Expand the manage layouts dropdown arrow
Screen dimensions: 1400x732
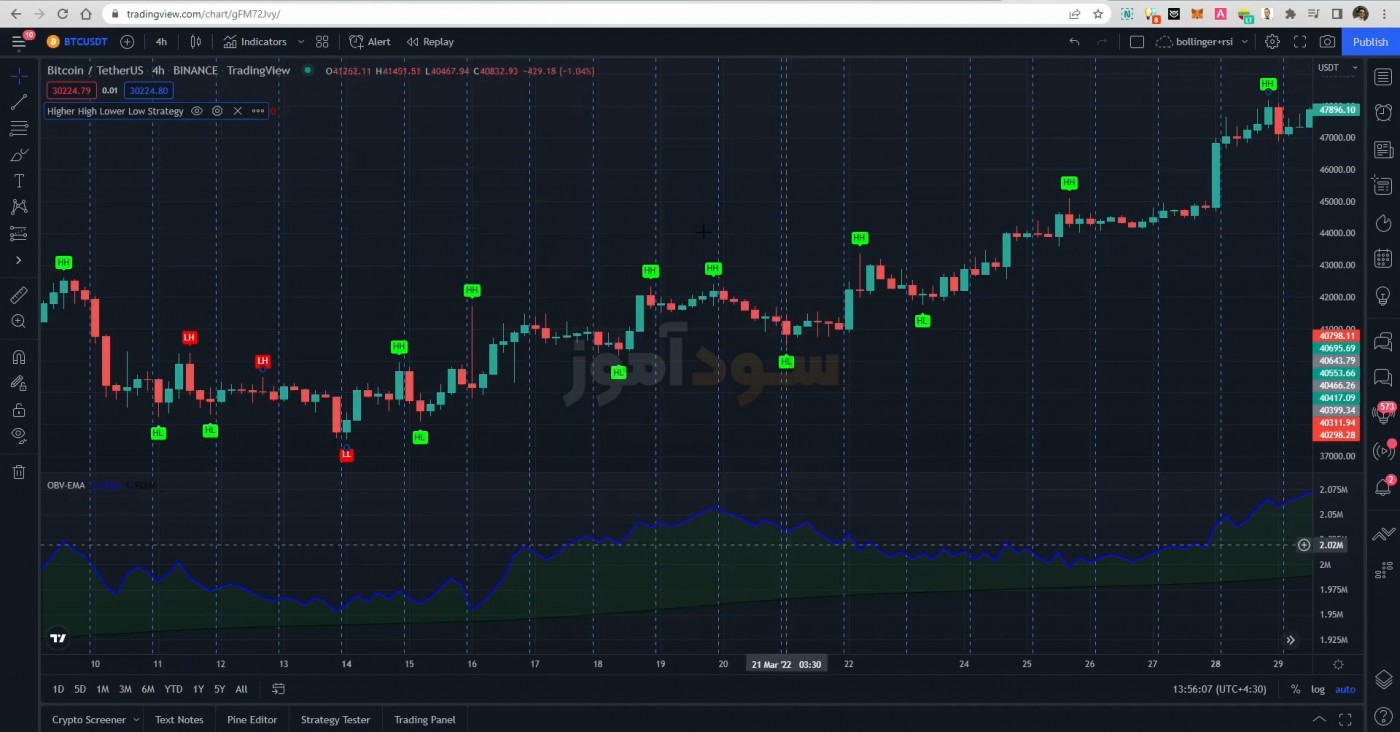pos(1243,42)
